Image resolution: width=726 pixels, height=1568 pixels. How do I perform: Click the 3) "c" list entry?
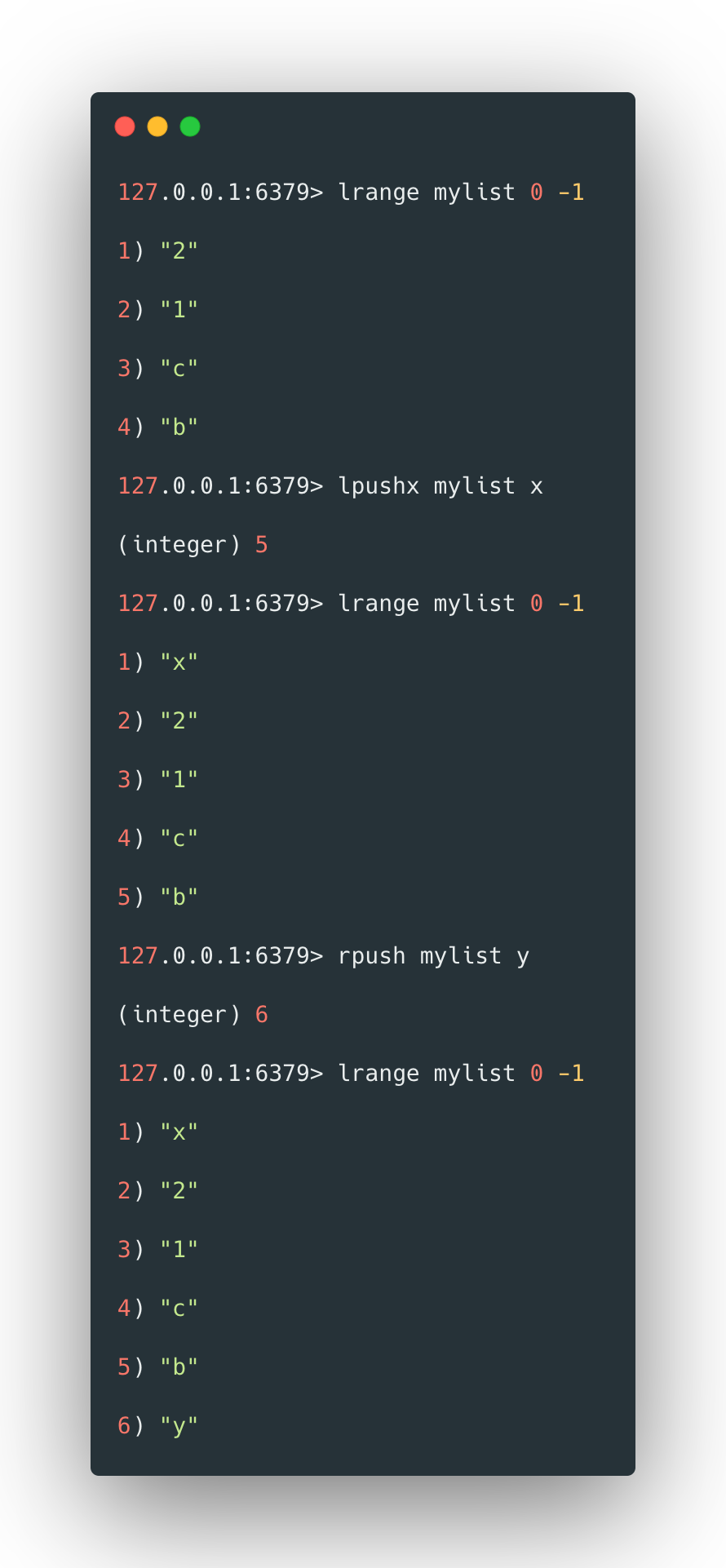[x=158, y=369]
